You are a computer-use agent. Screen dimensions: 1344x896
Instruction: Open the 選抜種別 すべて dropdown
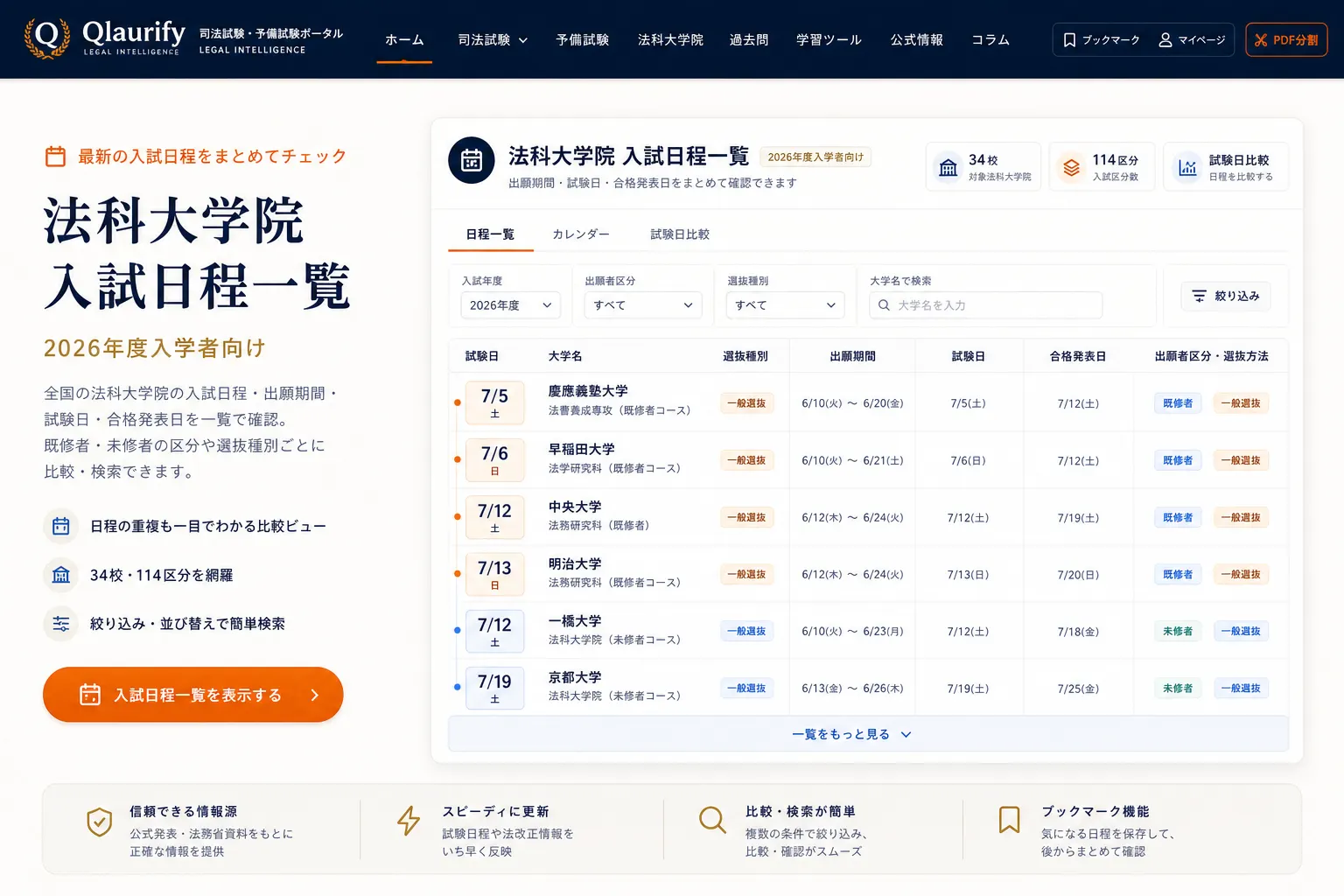[x=786, y=305]
